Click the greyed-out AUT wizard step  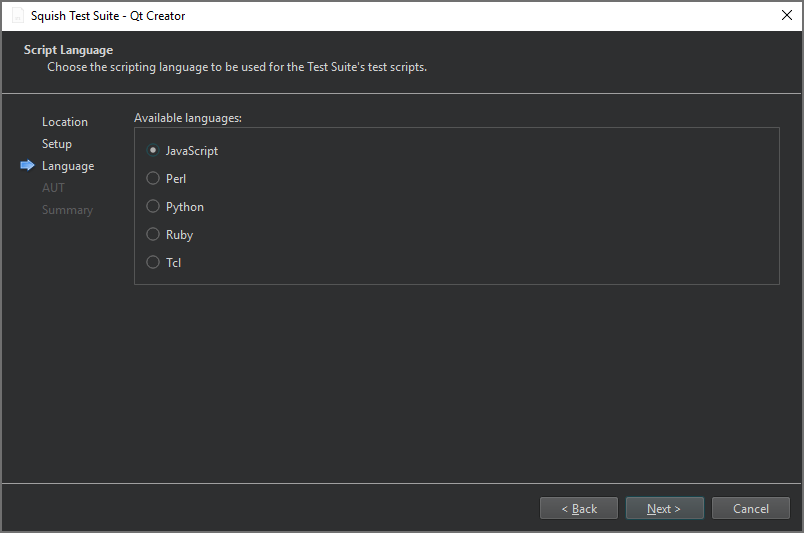pos(53,188)
